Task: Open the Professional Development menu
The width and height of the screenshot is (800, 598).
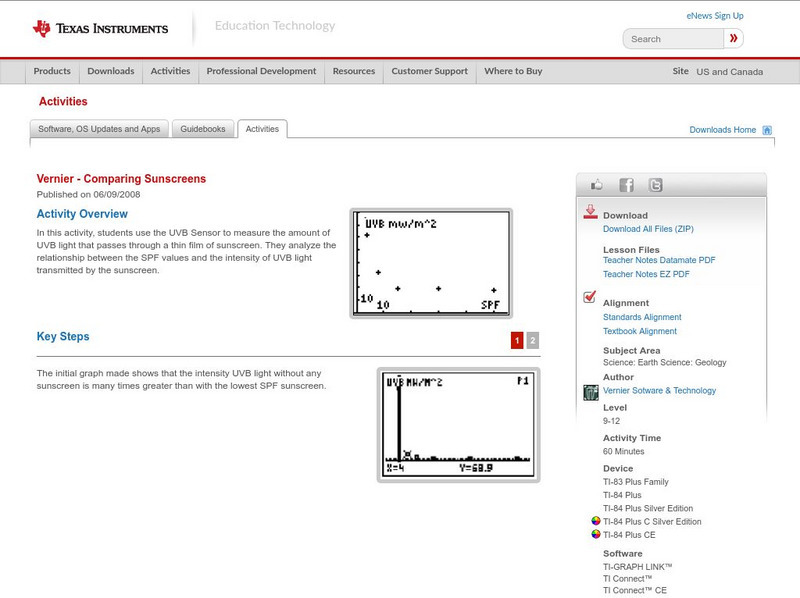Action: point(261,71)
